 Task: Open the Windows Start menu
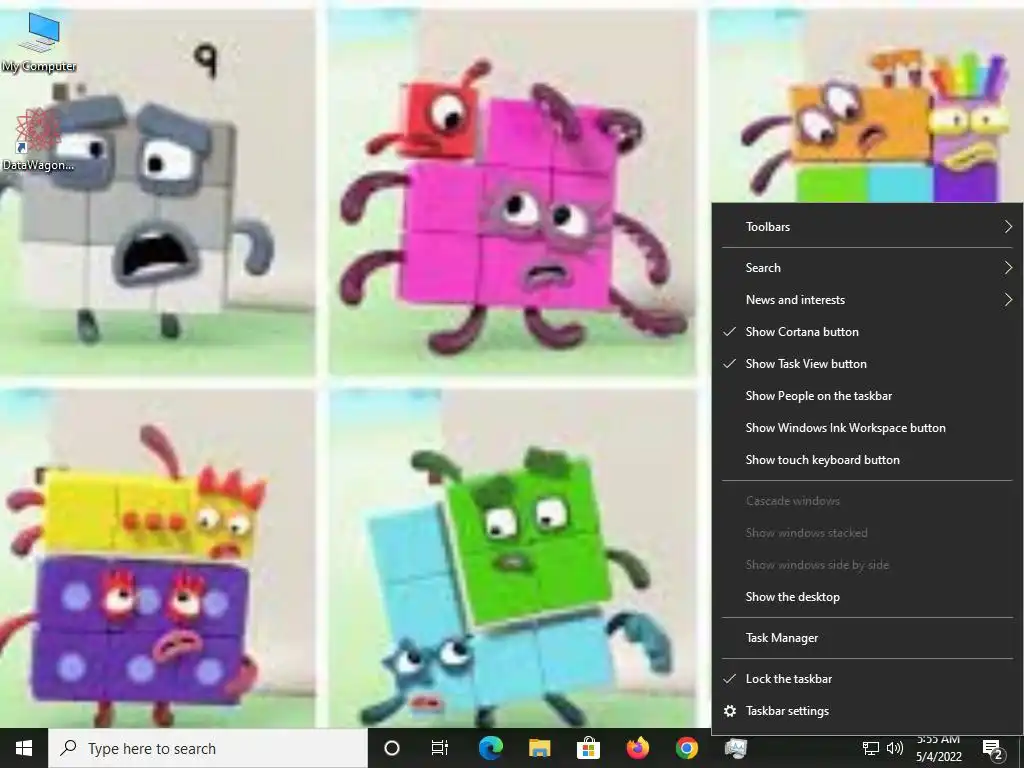click(x=24, y=748)
